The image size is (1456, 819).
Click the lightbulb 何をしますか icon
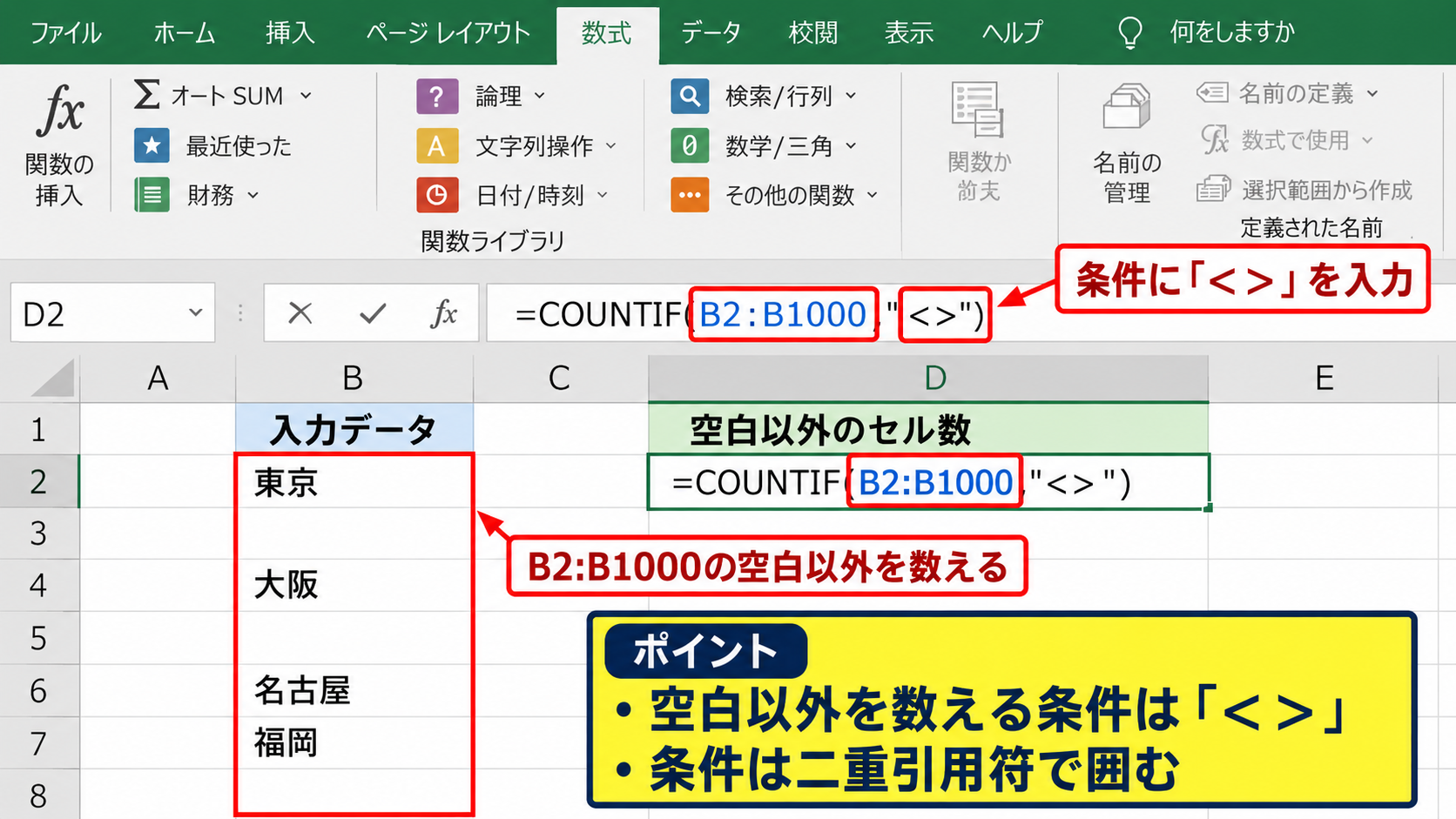(1129, 33)
